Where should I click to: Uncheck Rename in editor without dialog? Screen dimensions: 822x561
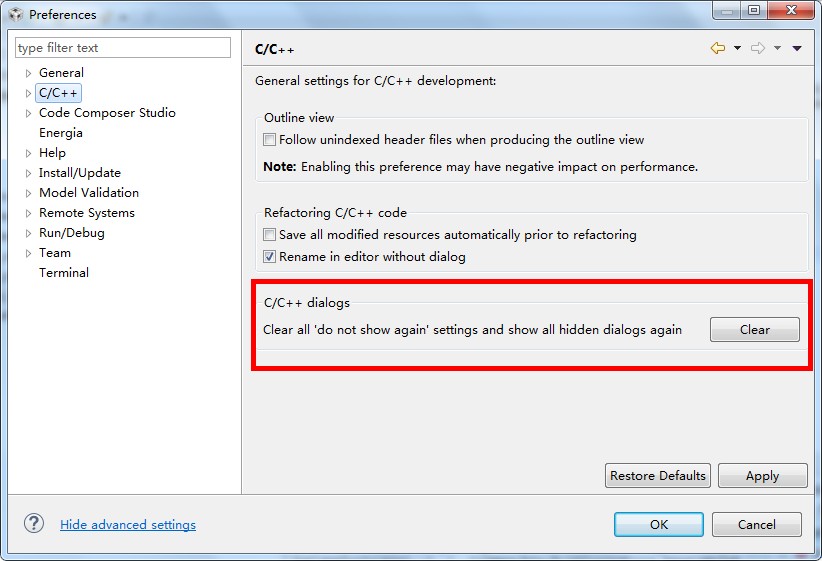tap(269, 256)
